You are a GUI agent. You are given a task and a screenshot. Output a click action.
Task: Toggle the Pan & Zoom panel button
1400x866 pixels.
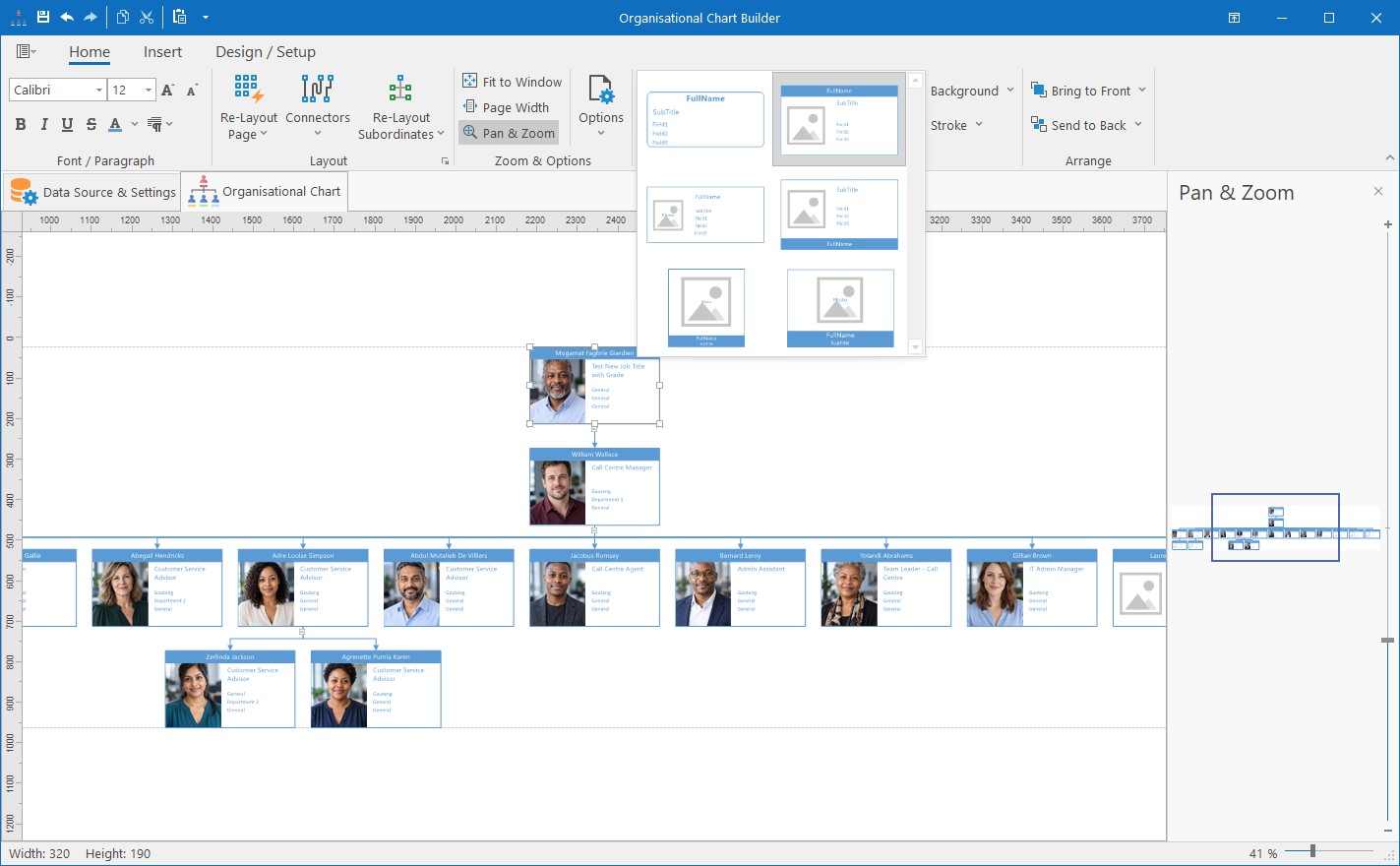pyautogui.click(x=509, y=133)
